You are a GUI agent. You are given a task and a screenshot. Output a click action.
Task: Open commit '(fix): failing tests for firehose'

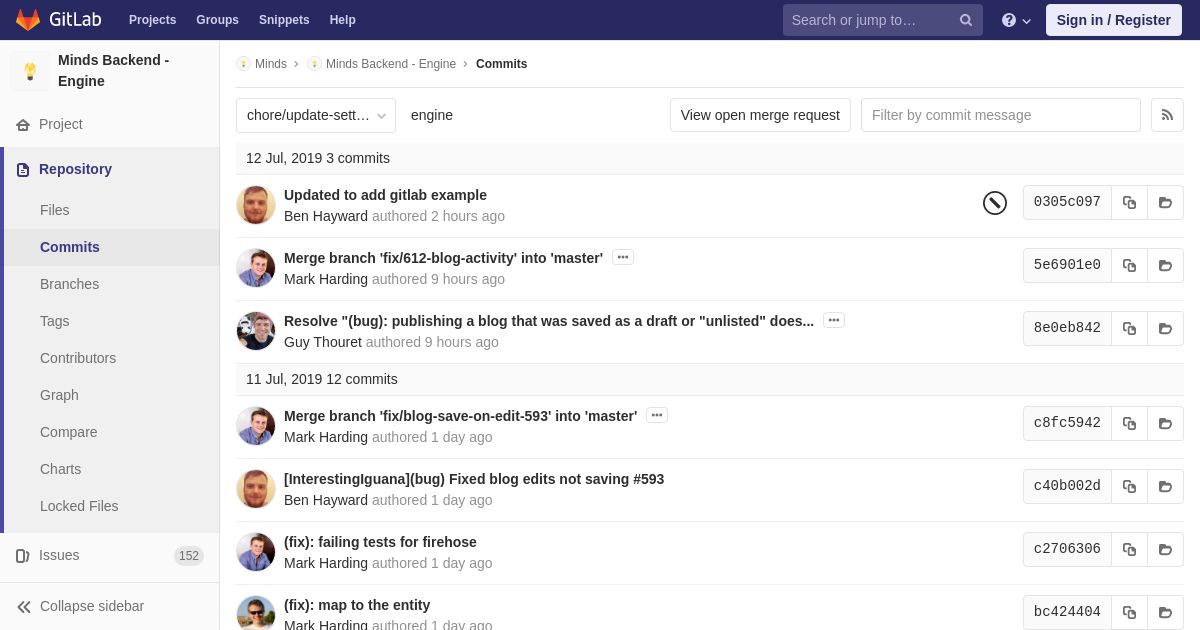[x=380, y=542]
